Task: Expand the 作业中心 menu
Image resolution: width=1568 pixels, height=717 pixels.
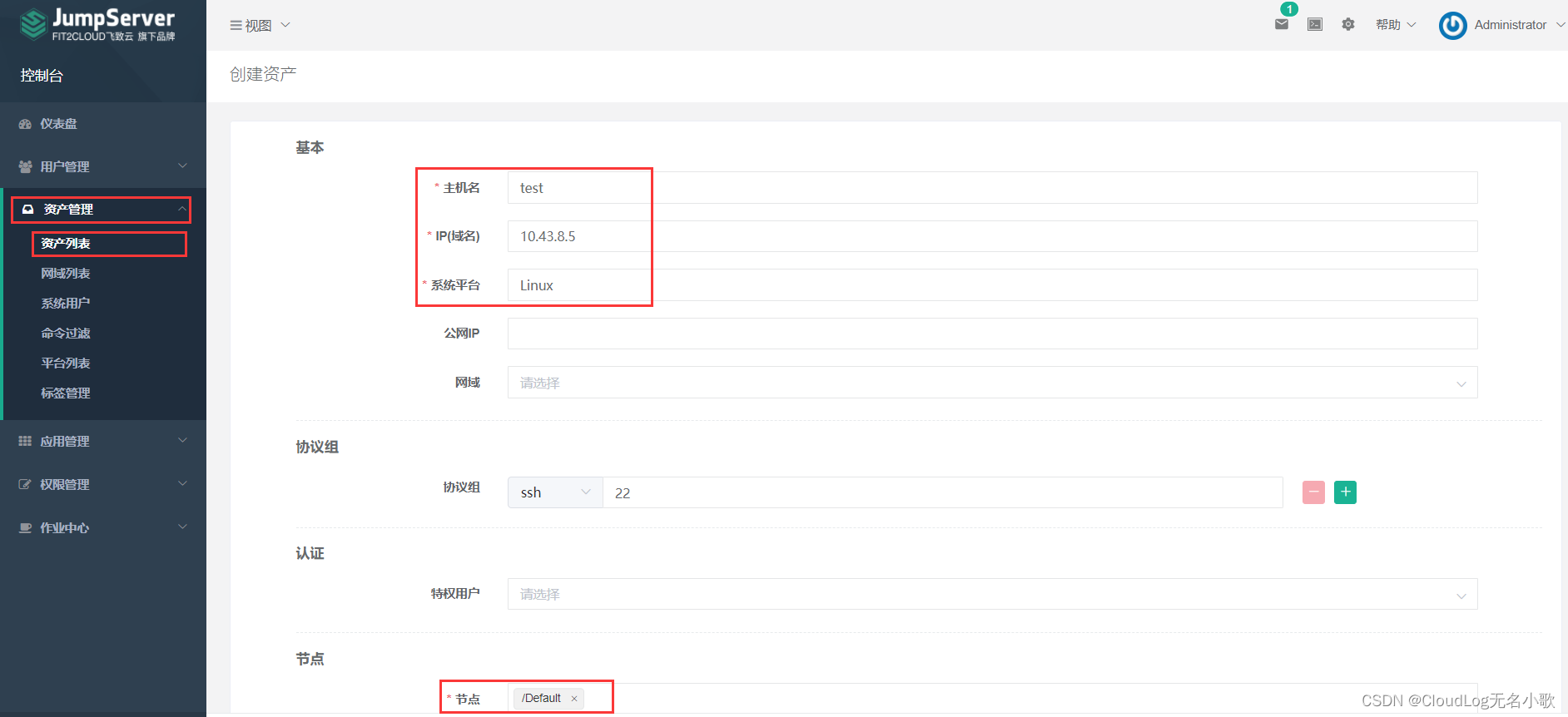Action: [x=103, y=528]
